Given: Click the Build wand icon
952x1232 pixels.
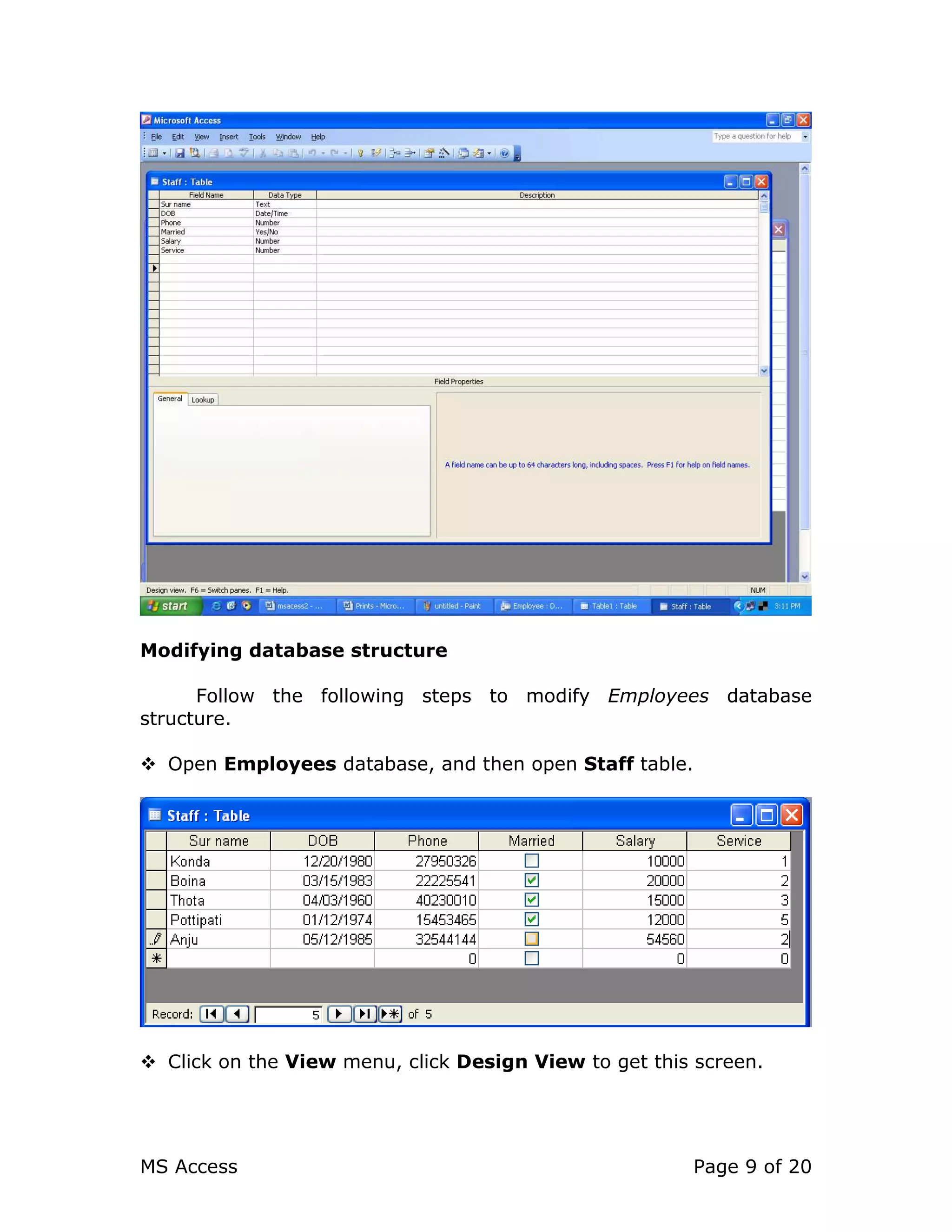Looking at the screenshot, I should (444, 153).
